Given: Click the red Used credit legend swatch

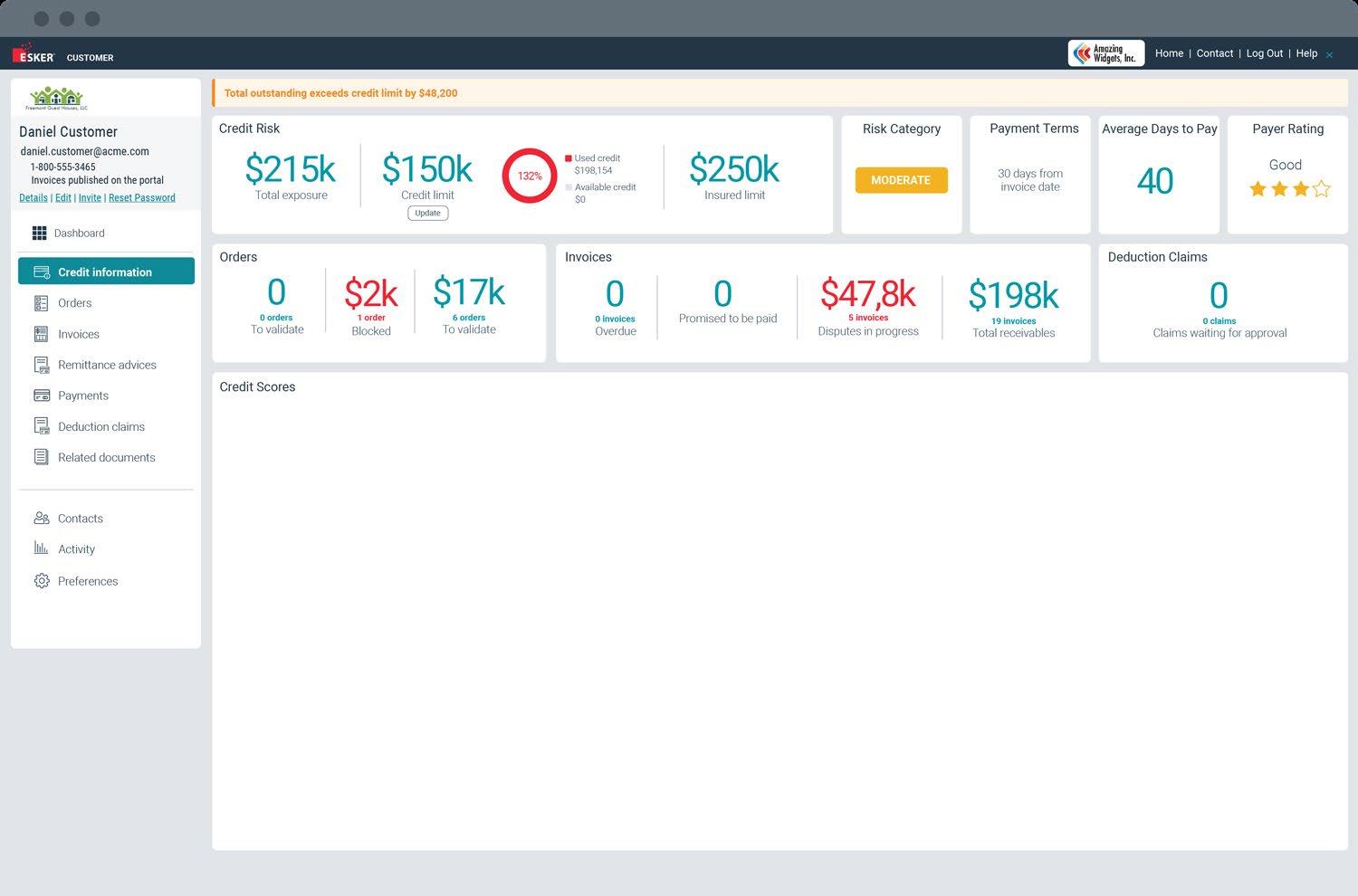Looking at the screenshot, I should (569, 158).
